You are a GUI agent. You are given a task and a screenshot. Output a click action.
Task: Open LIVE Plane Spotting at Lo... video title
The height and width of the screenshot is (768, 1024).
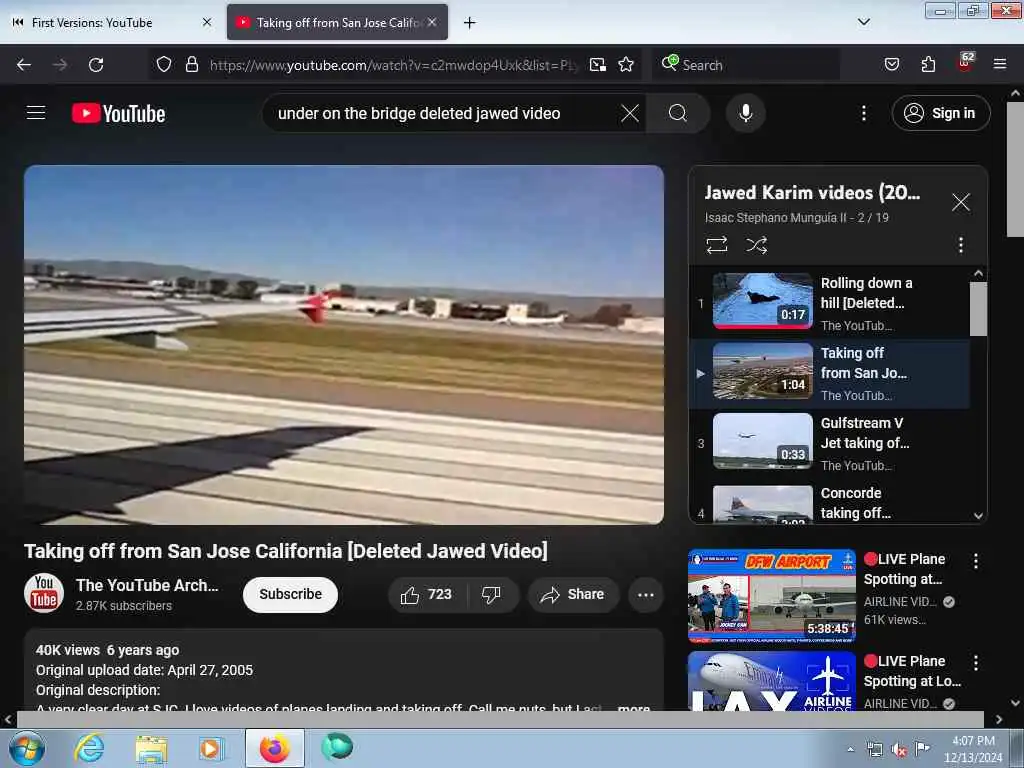[912, 671]
